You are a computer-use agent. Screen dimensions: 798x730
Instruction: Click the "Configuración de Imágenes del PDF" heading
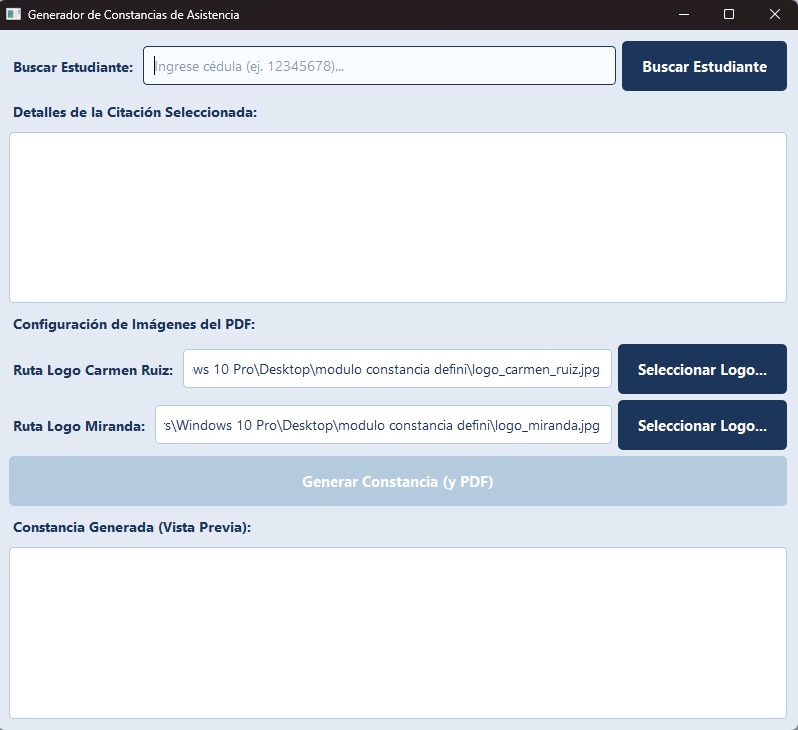click(134, 324)
